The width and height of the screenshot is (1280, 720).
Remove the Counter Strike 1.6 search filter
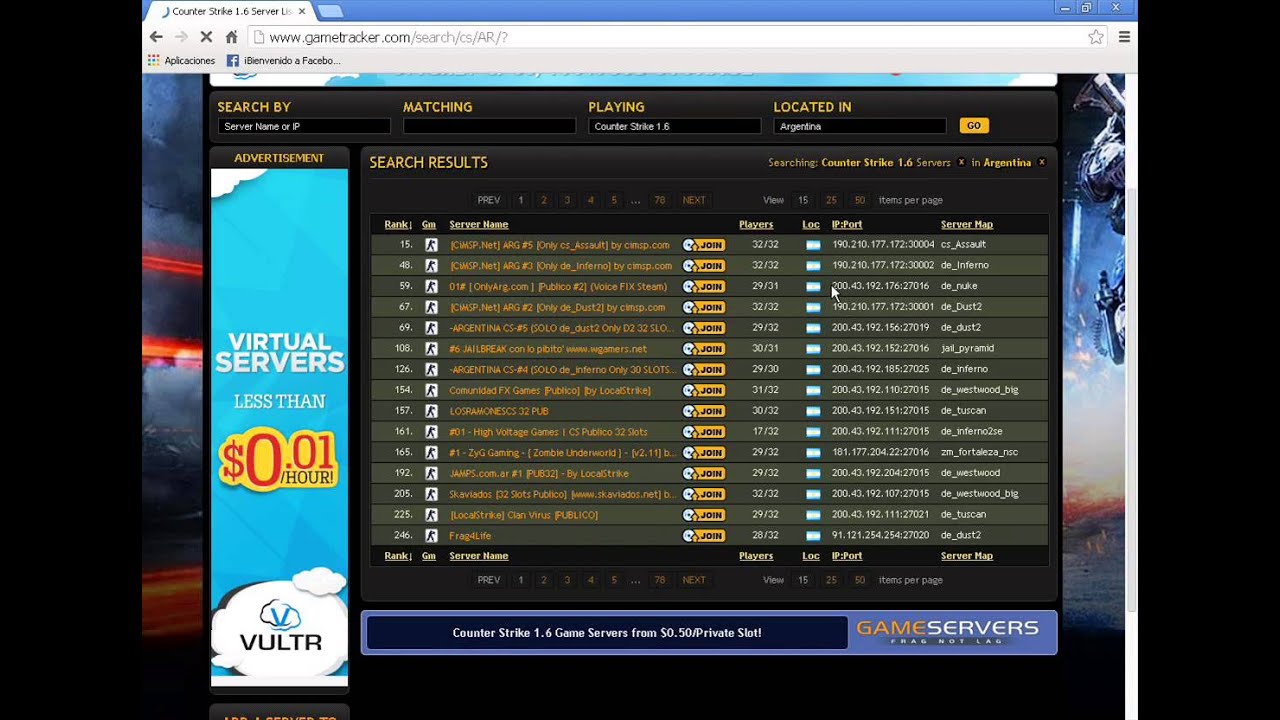(961, 162)
